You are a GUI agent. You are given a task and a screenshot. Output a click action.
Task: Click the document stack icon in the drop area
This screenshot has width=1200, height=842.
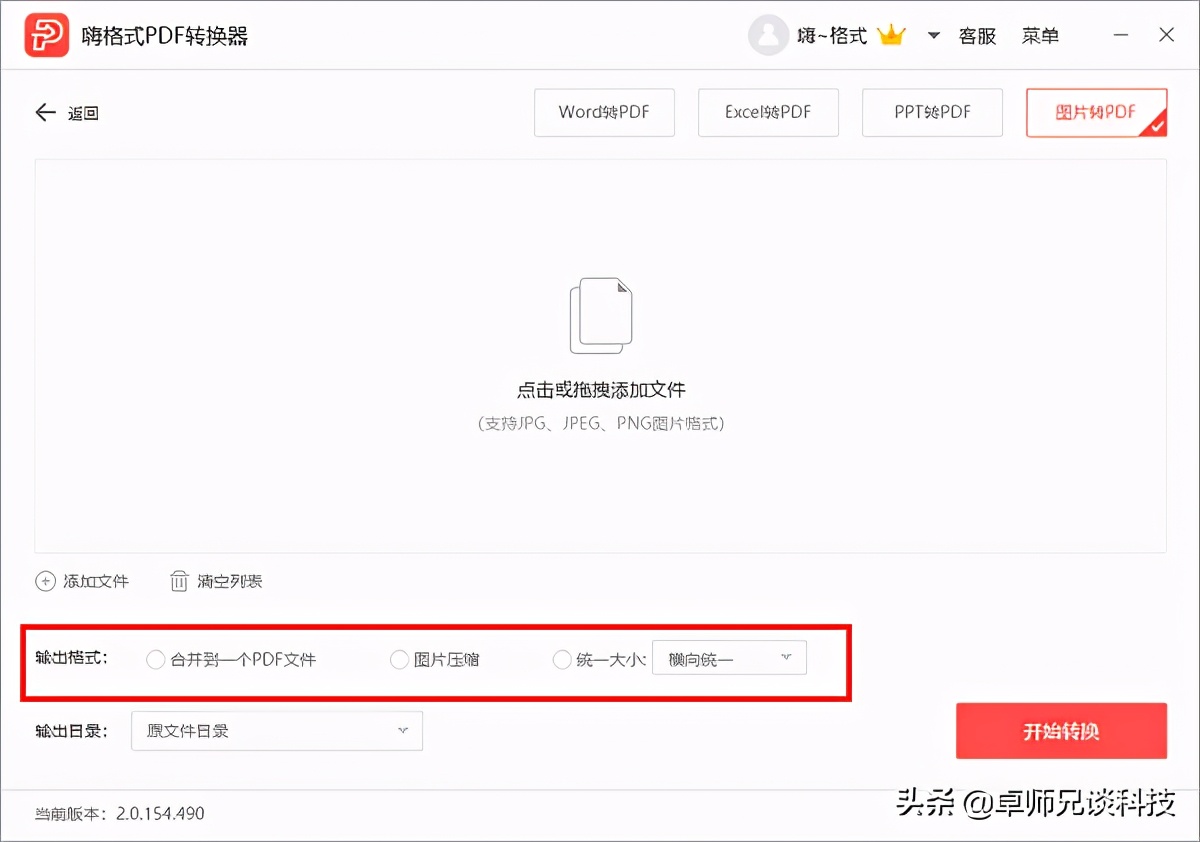pos(600,315)
